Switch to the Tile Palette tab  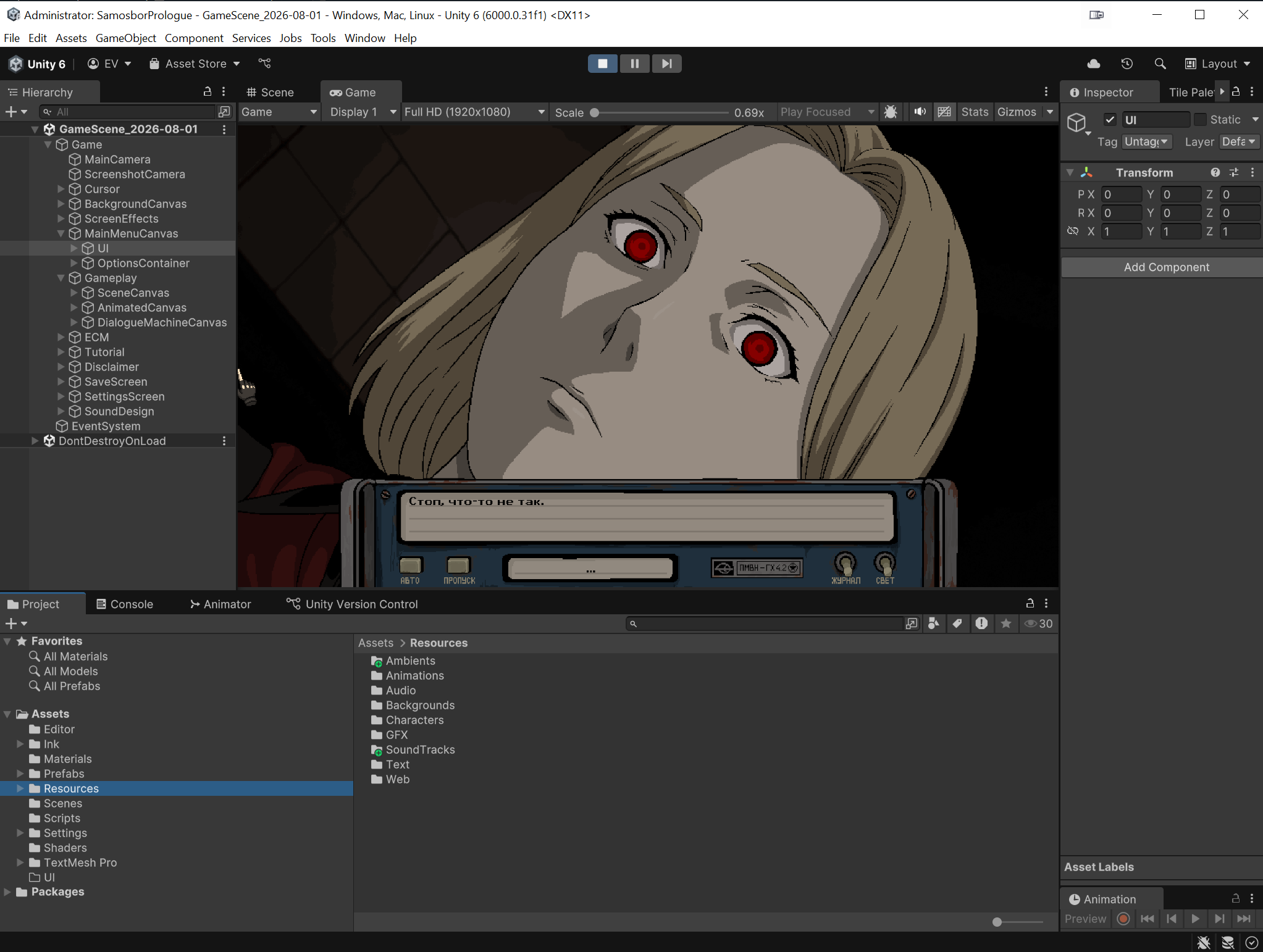pyautogui.click(x=1191, y=92)
